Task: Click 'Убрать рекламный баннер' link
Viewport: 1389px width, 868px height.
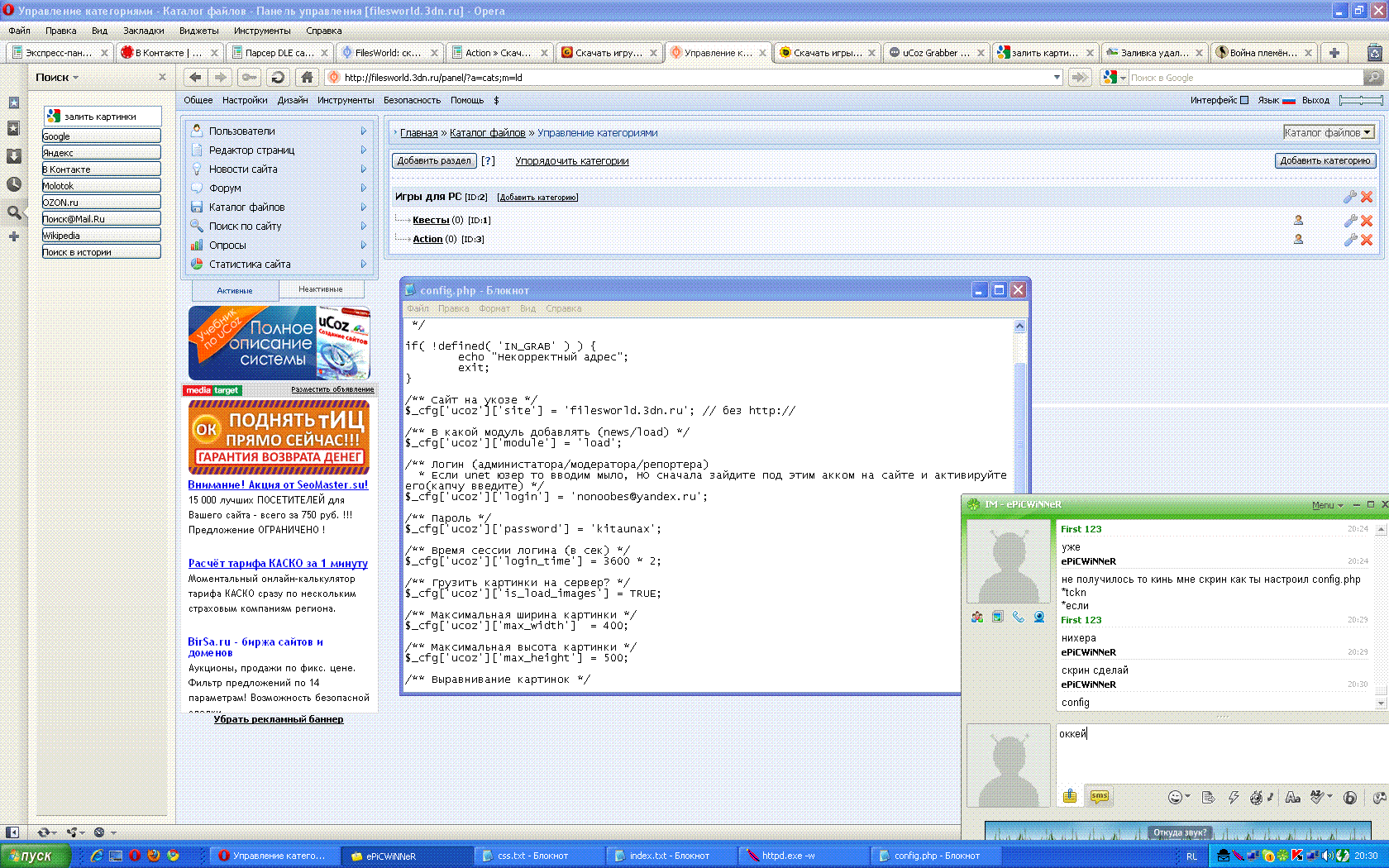Action: coord(279,719)
